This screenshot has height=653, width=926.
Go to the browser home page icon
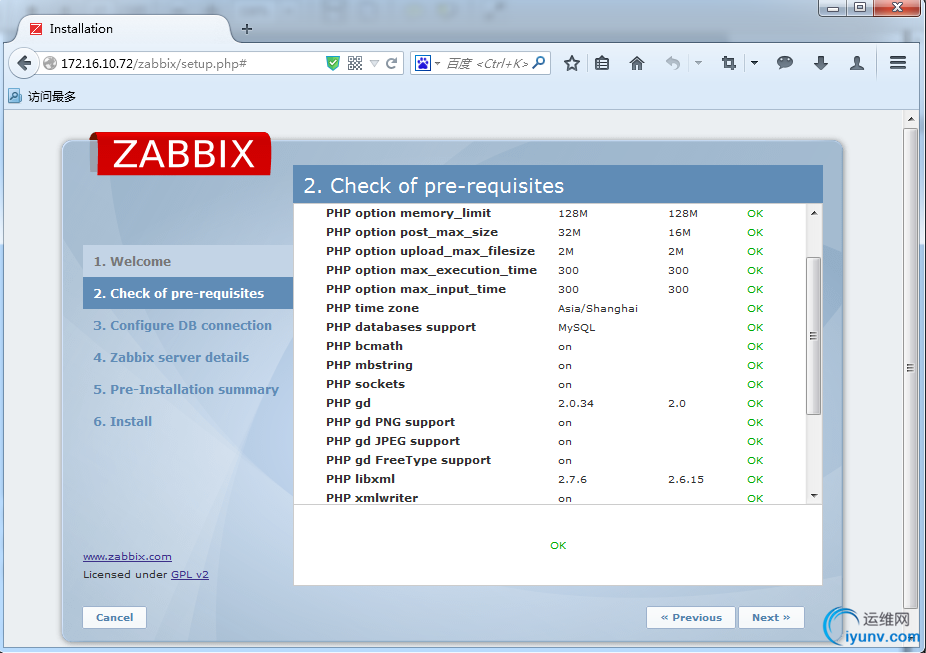tap(637, 63)
